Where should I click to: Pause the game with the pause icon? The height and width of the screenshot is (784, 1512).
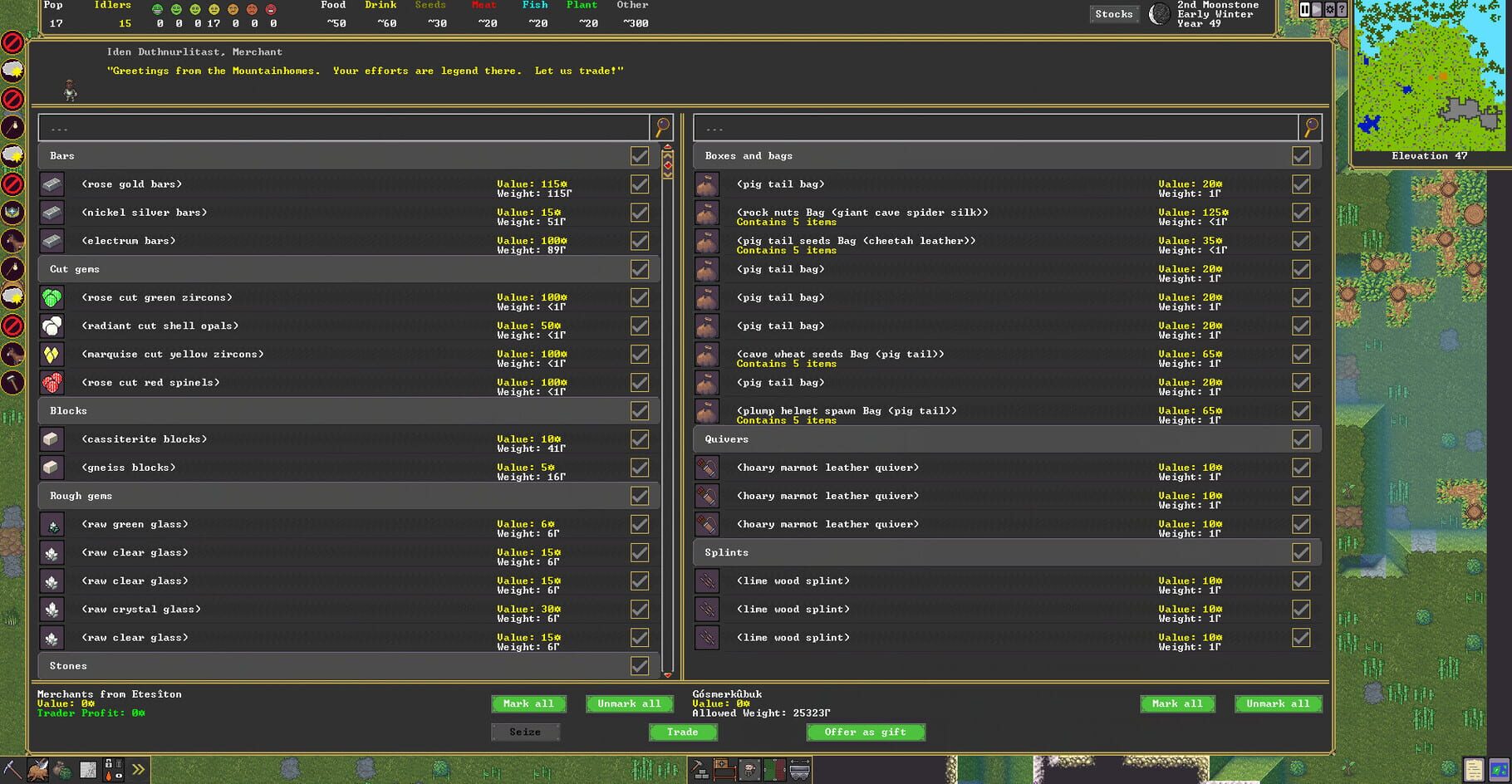point(1305,9)
